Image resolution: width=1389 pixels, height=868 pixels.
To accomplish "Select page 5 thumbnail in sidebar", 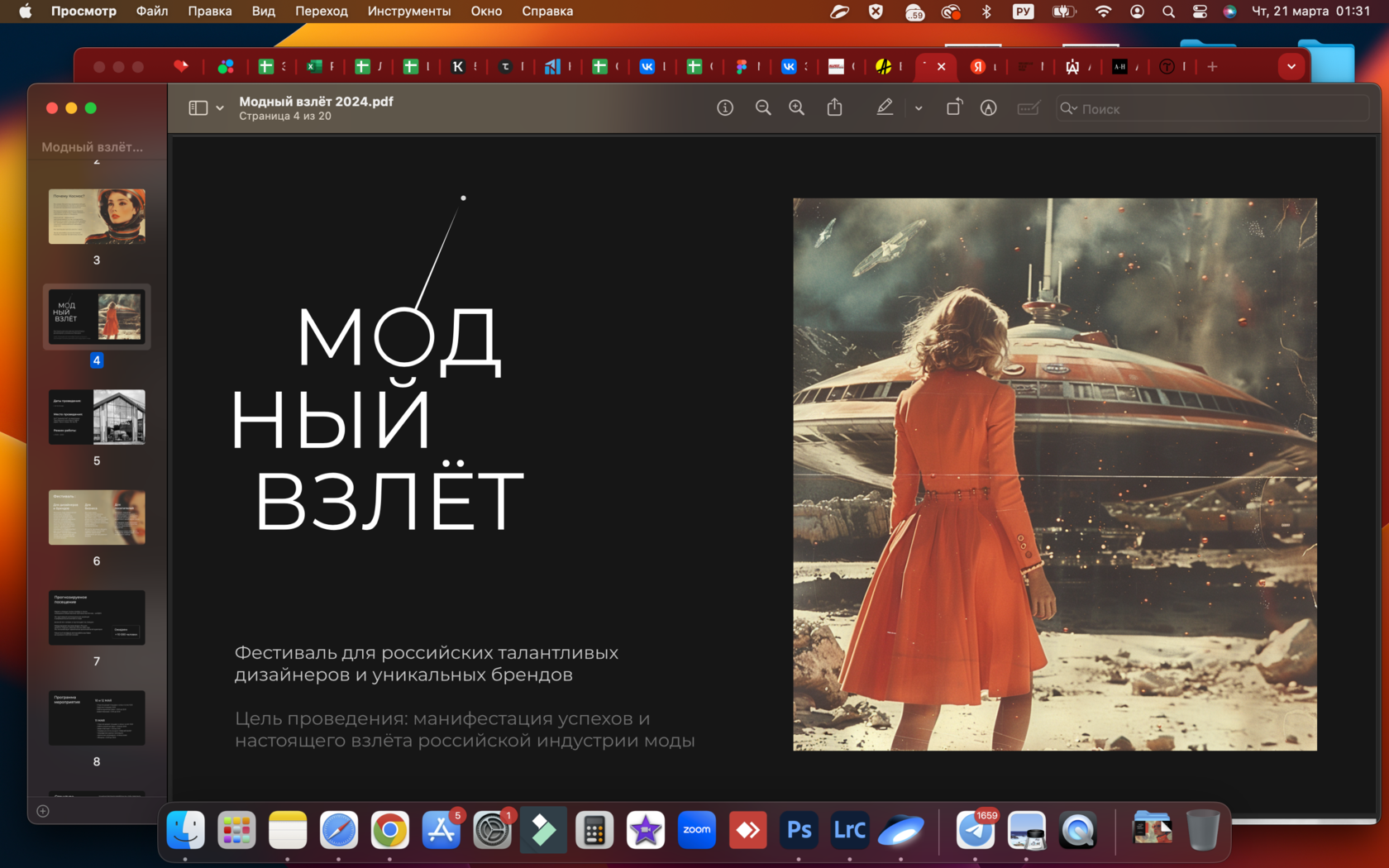I will 97,417.
